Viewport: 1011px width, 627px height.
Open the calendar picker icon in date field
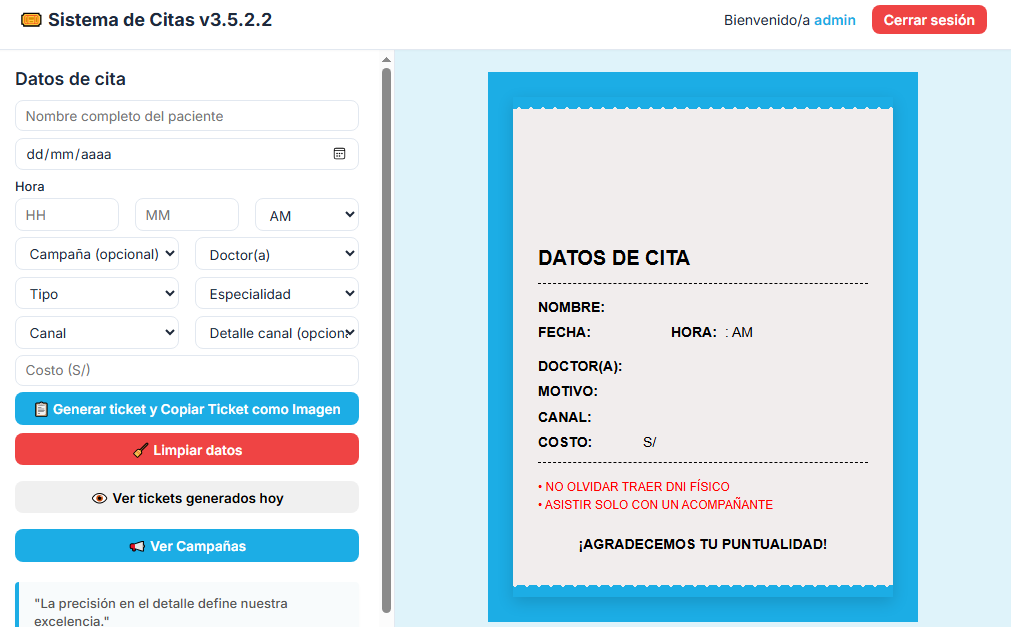pyautogui.click(x=339, y=154)
